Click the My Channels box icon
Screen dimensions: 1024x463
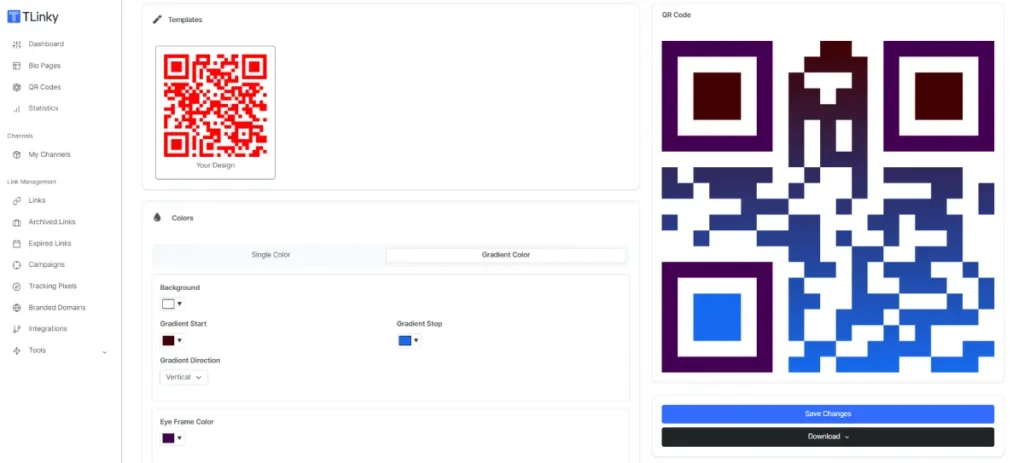tap(17, 155)
